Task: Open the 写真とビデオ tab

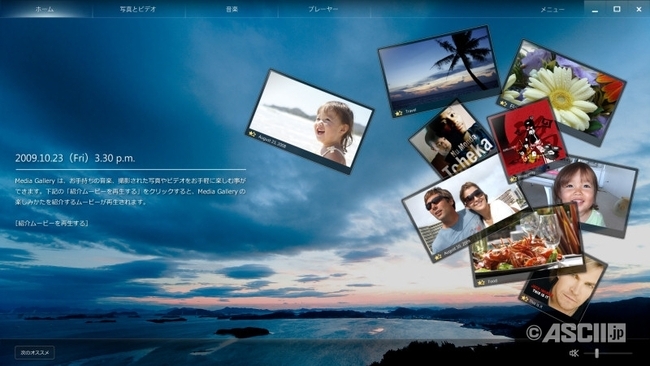Action: point(138,9)
